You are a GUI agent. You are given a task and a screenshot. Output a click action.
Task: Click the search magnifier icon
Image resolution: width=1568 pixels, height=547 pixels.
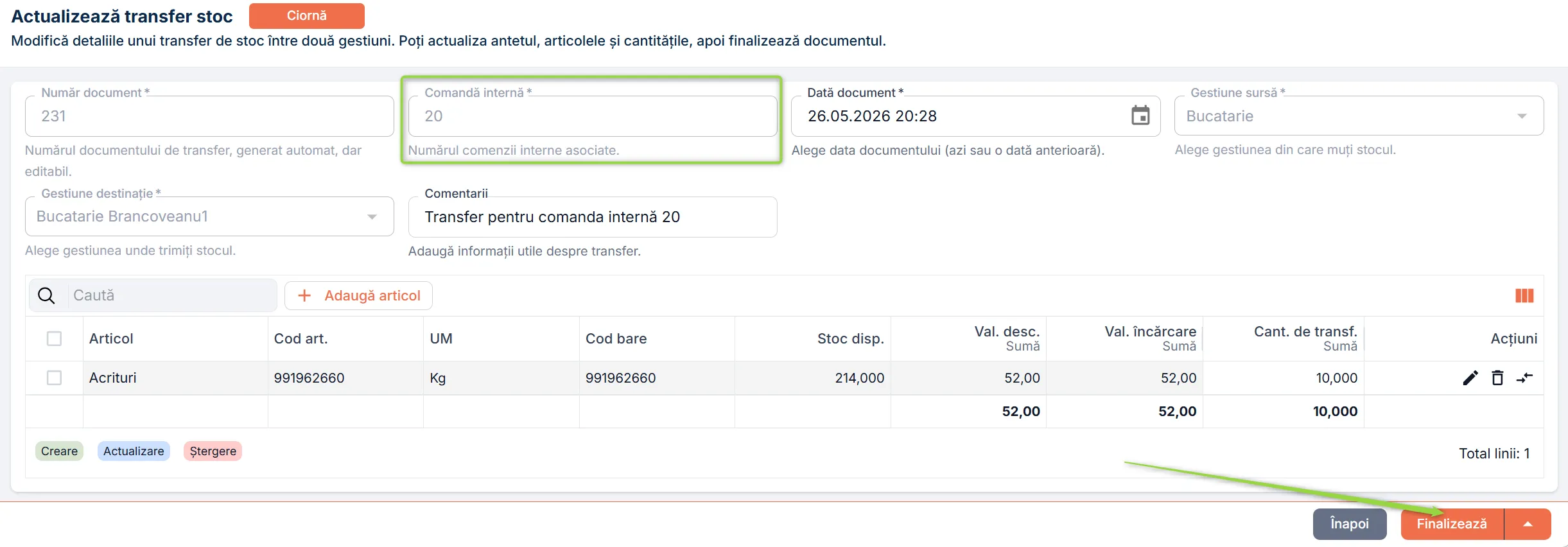click(x=46, y=295)
